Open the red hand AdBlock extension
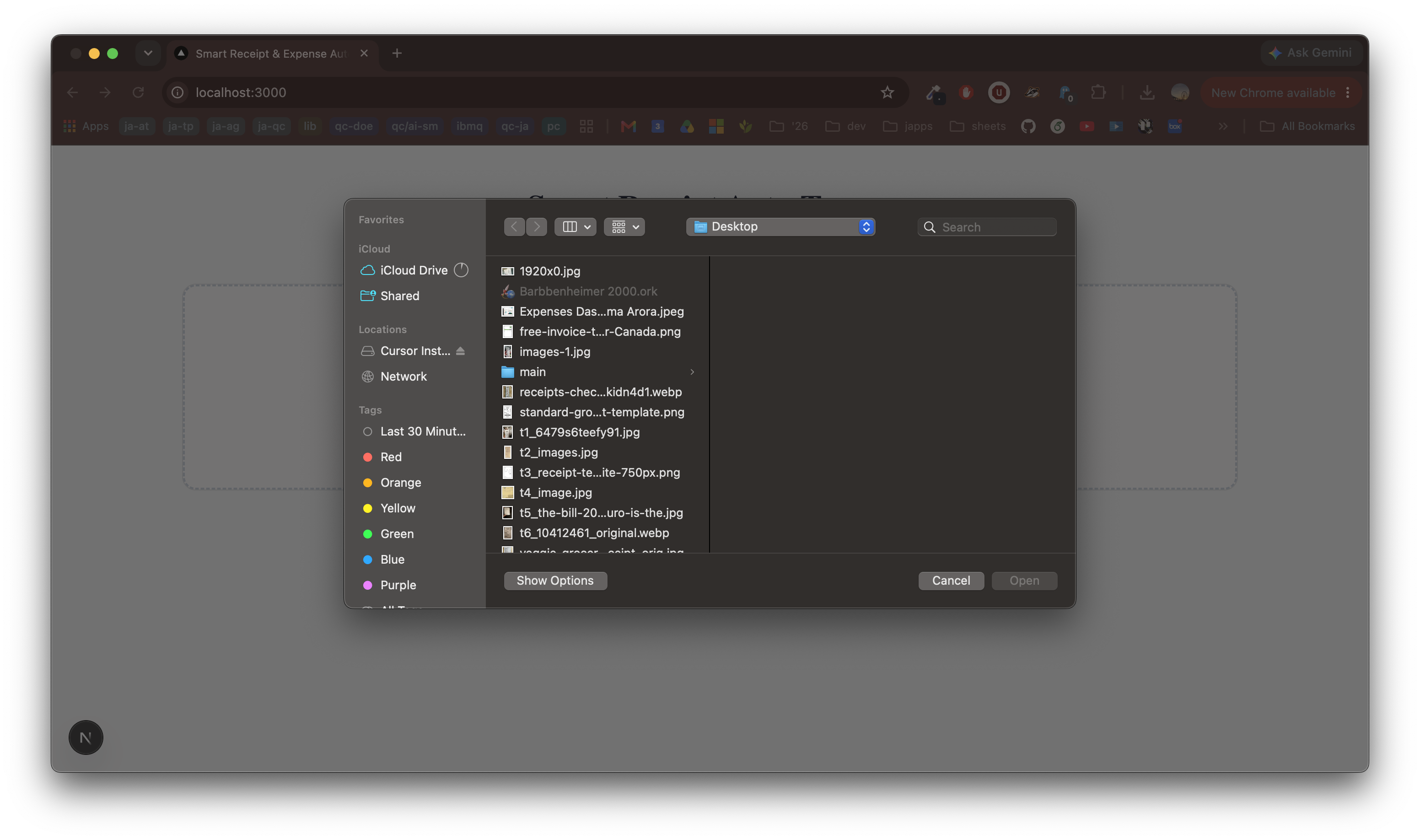1420x840 pixels. [x=966, y=92]
